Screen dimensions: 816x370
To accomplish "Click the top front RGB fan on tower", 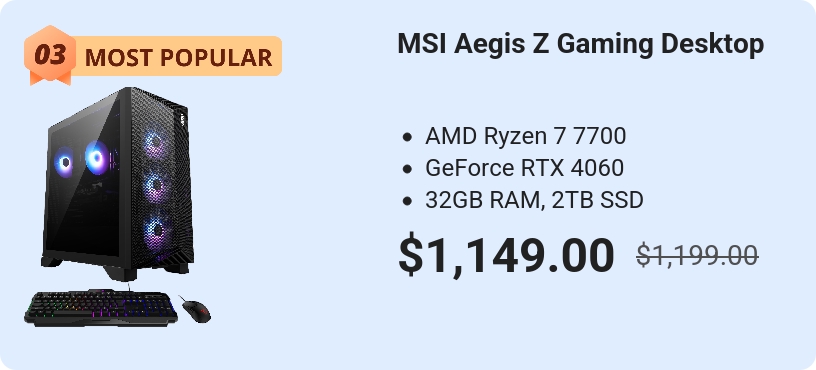I will click(x=155, y=144).
